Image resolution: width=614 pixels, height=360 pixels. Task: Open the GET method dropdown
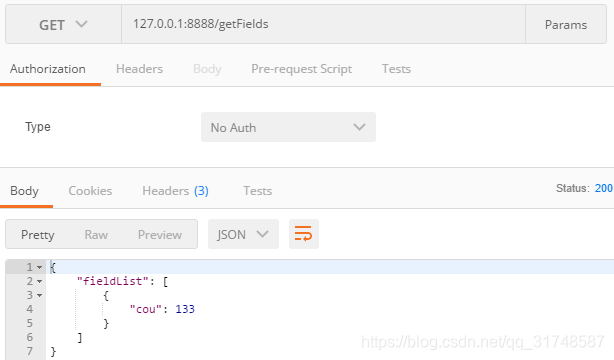[63, 25]
